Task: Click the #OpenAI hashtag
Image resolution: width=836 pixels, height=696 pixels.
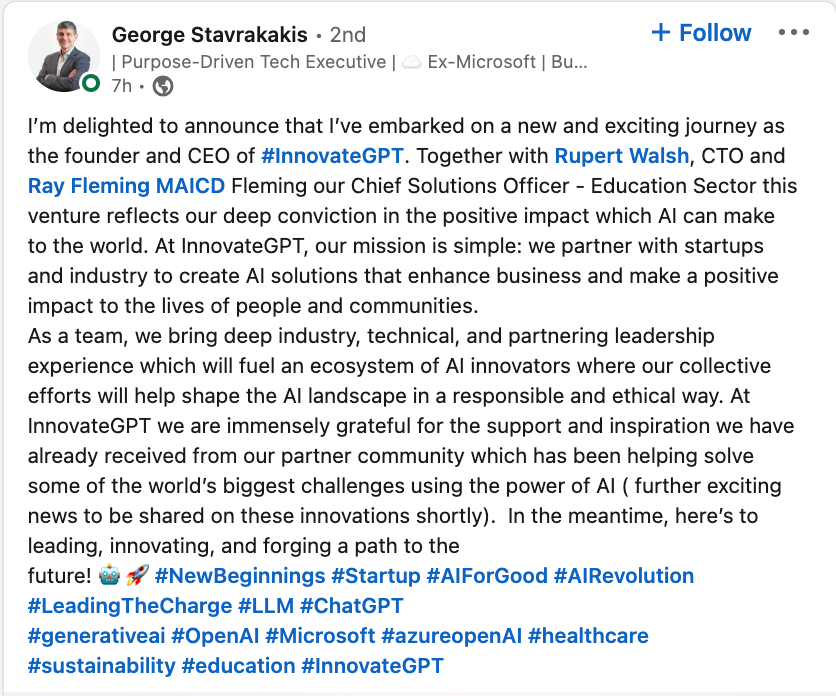Action: tap(215, 636)
